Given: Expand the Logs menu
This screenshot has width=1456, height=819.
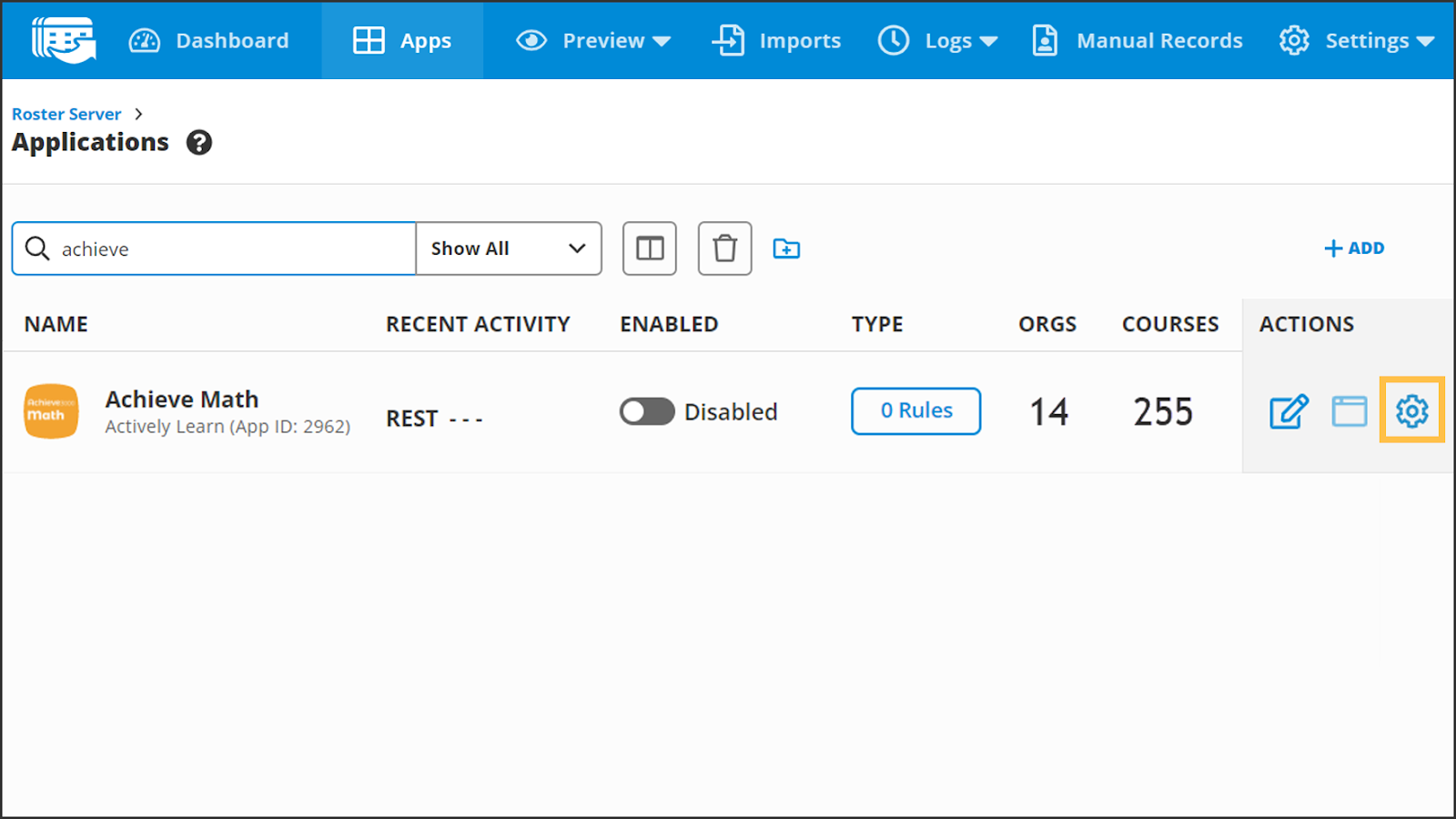Looking at the screenshot, I should [938, 41].
